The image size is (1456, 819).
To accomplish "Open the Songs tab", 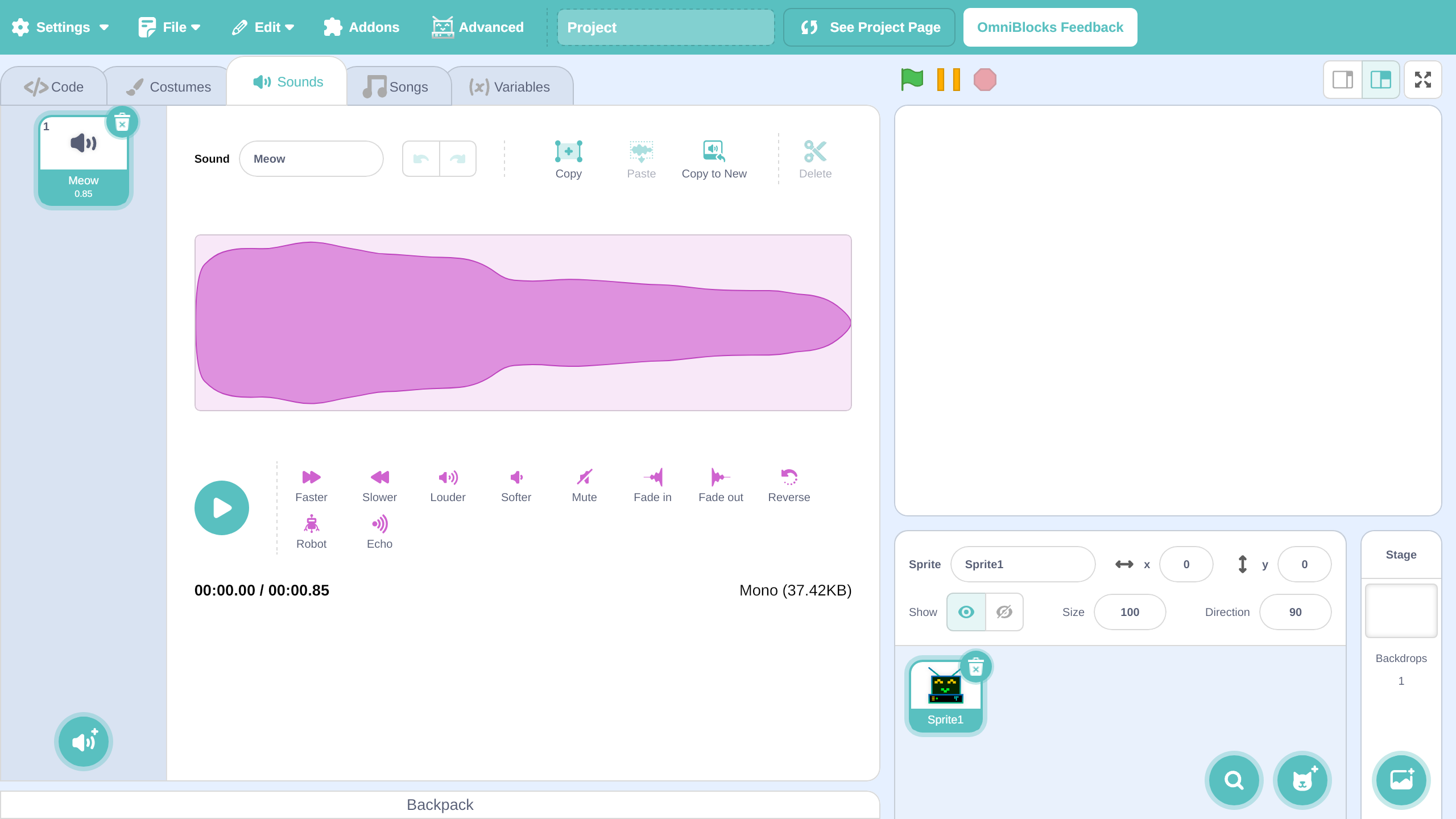I will pos(396,87).
